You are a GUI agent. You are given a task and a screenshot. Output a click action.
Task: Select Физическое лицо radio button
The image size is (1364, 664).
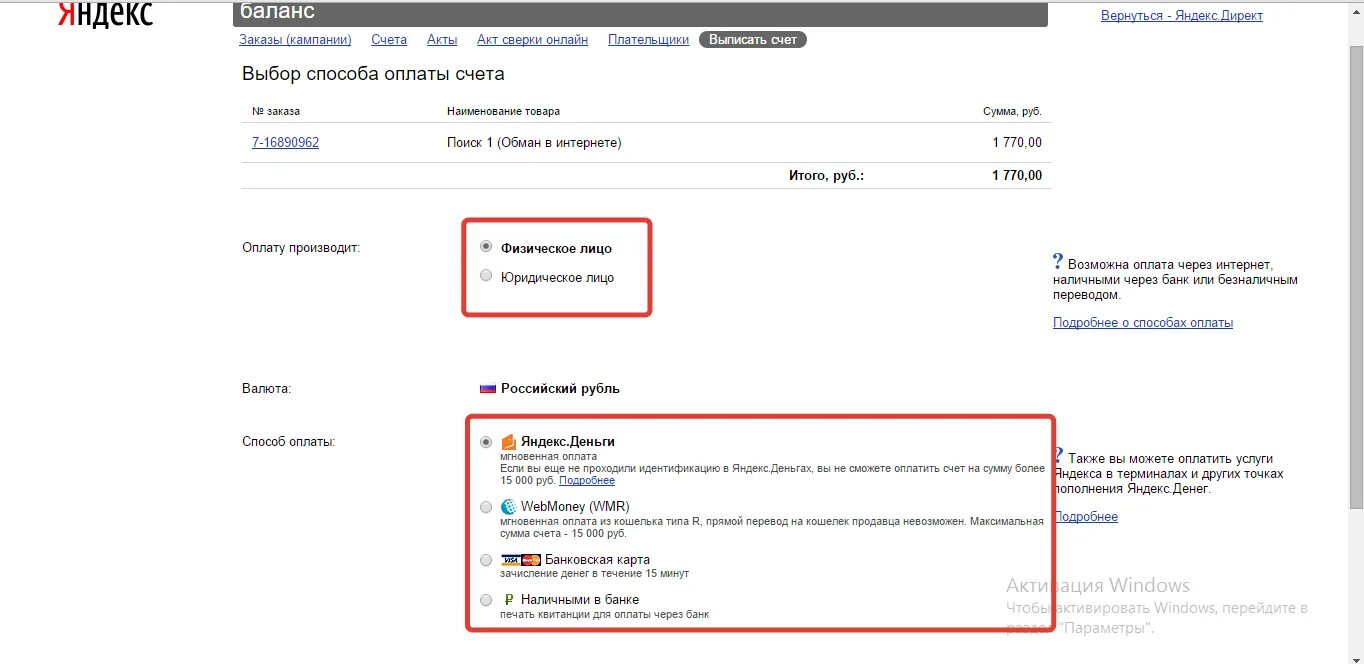click(486, 246)
